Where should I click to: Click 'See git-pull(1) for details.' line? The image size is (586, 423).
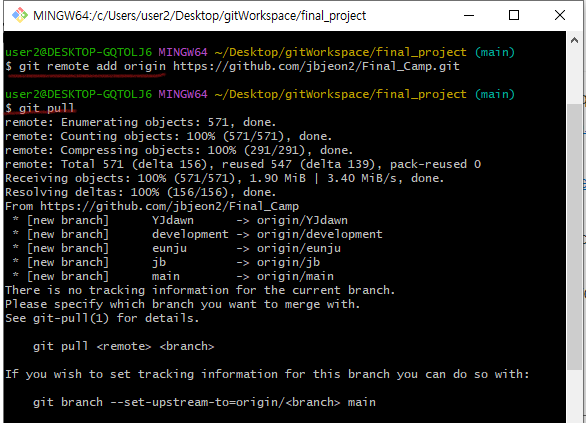[x=102, y=318]
